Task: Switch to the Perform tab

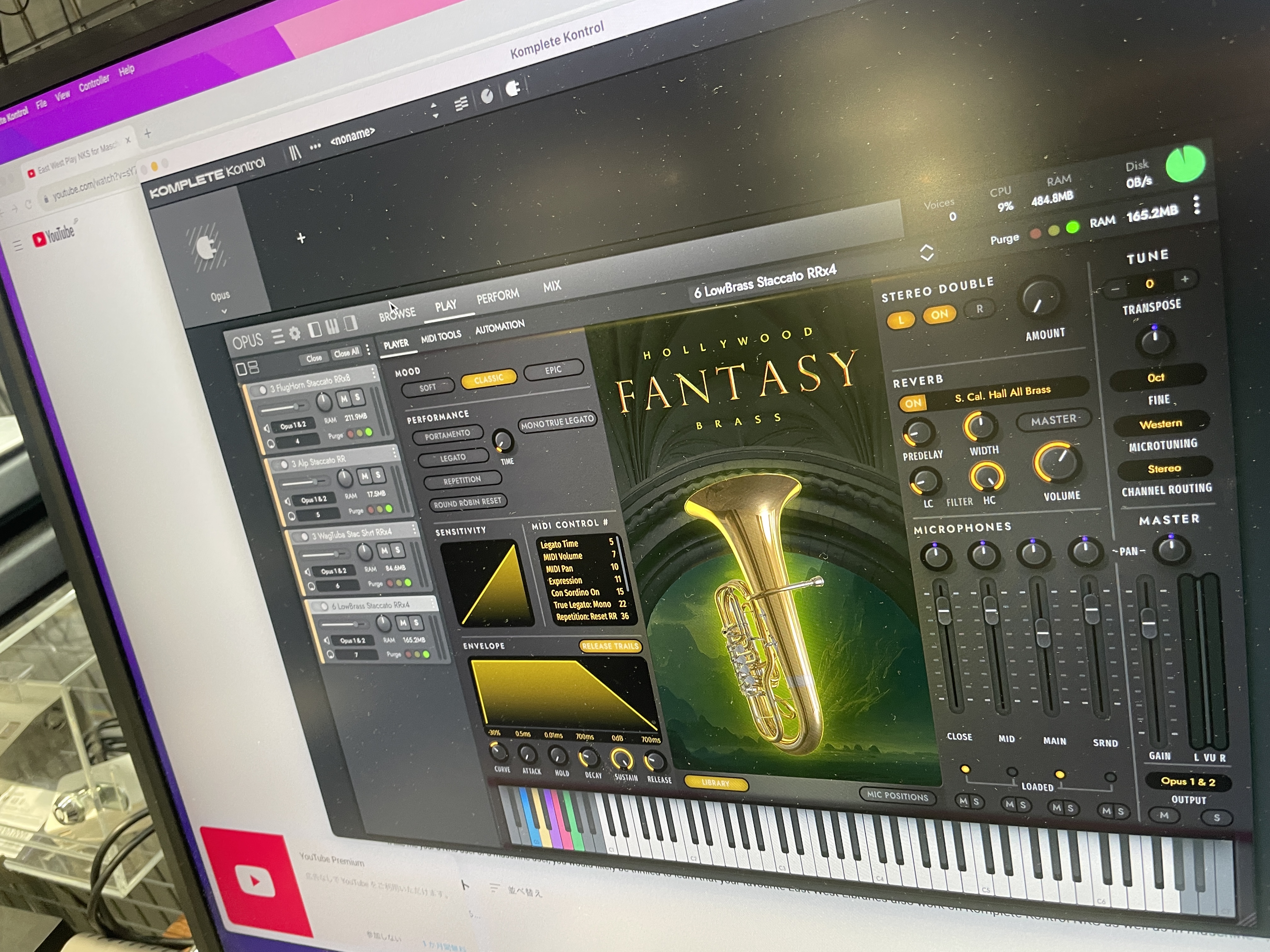Action: coord(498,296)
